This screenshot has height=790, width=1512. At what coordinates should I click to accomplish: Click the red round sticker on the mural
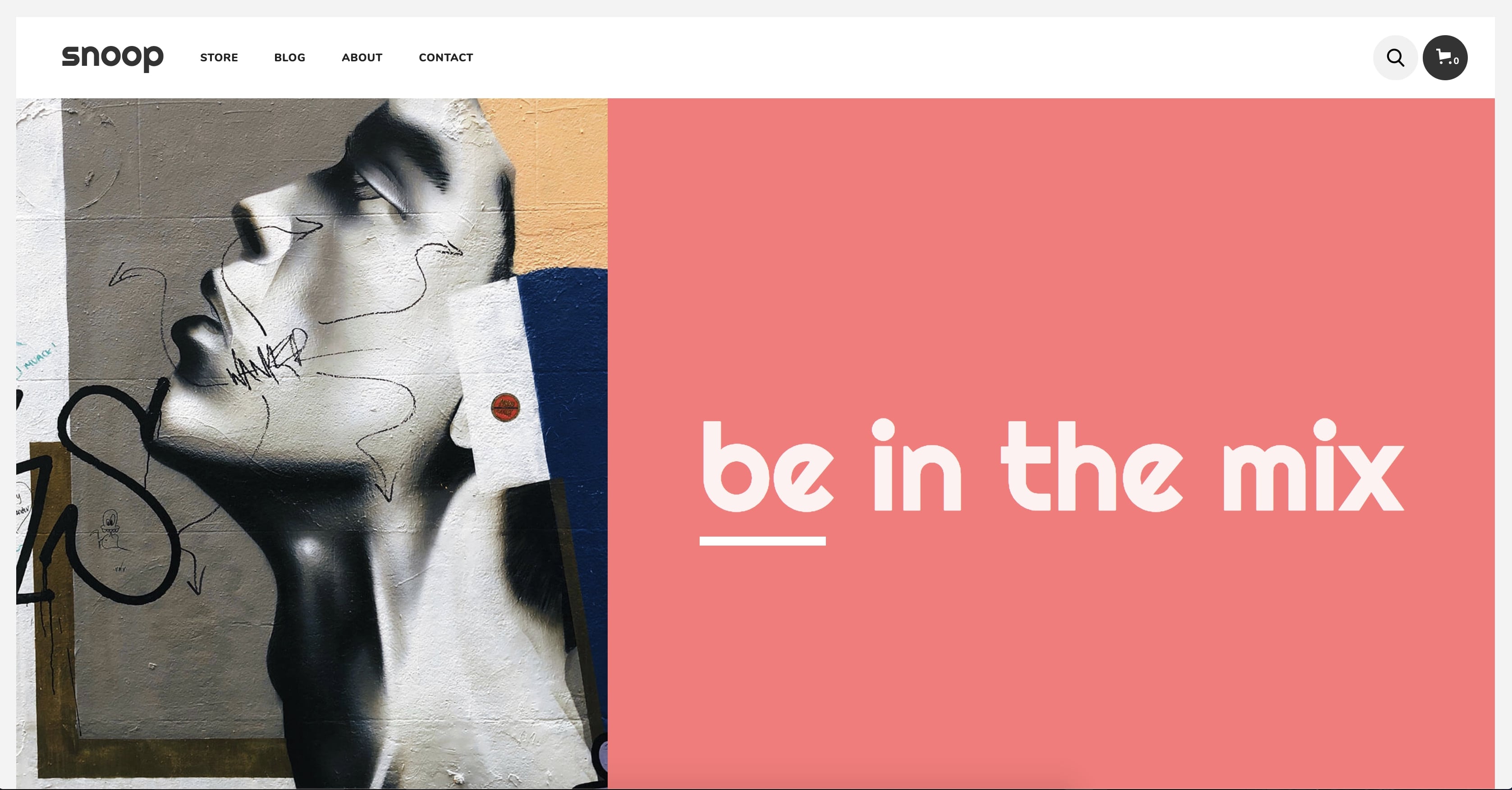pos(505,407)
